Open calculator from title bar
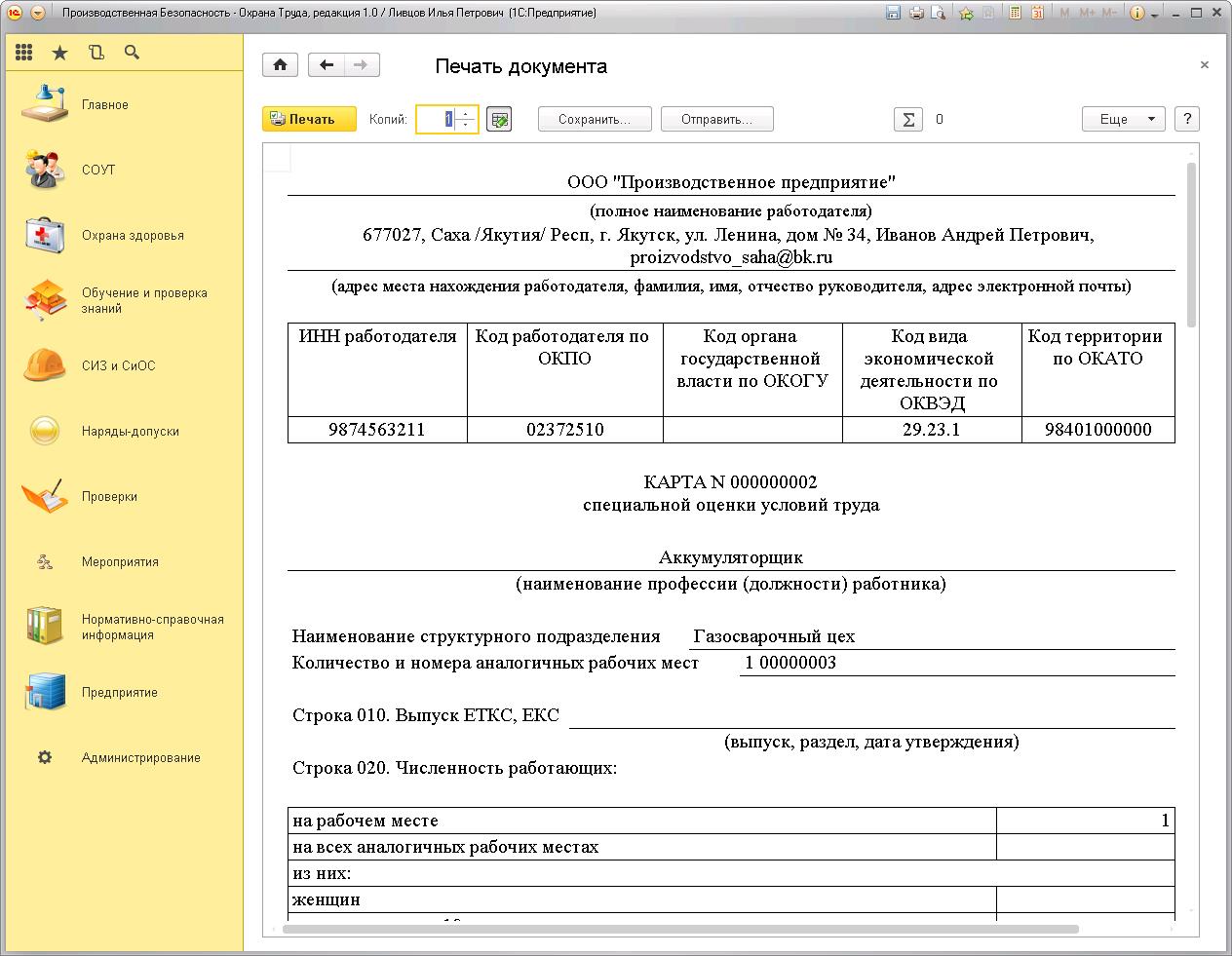The height and width of the screenshot is (956, 1232). 1015,13
